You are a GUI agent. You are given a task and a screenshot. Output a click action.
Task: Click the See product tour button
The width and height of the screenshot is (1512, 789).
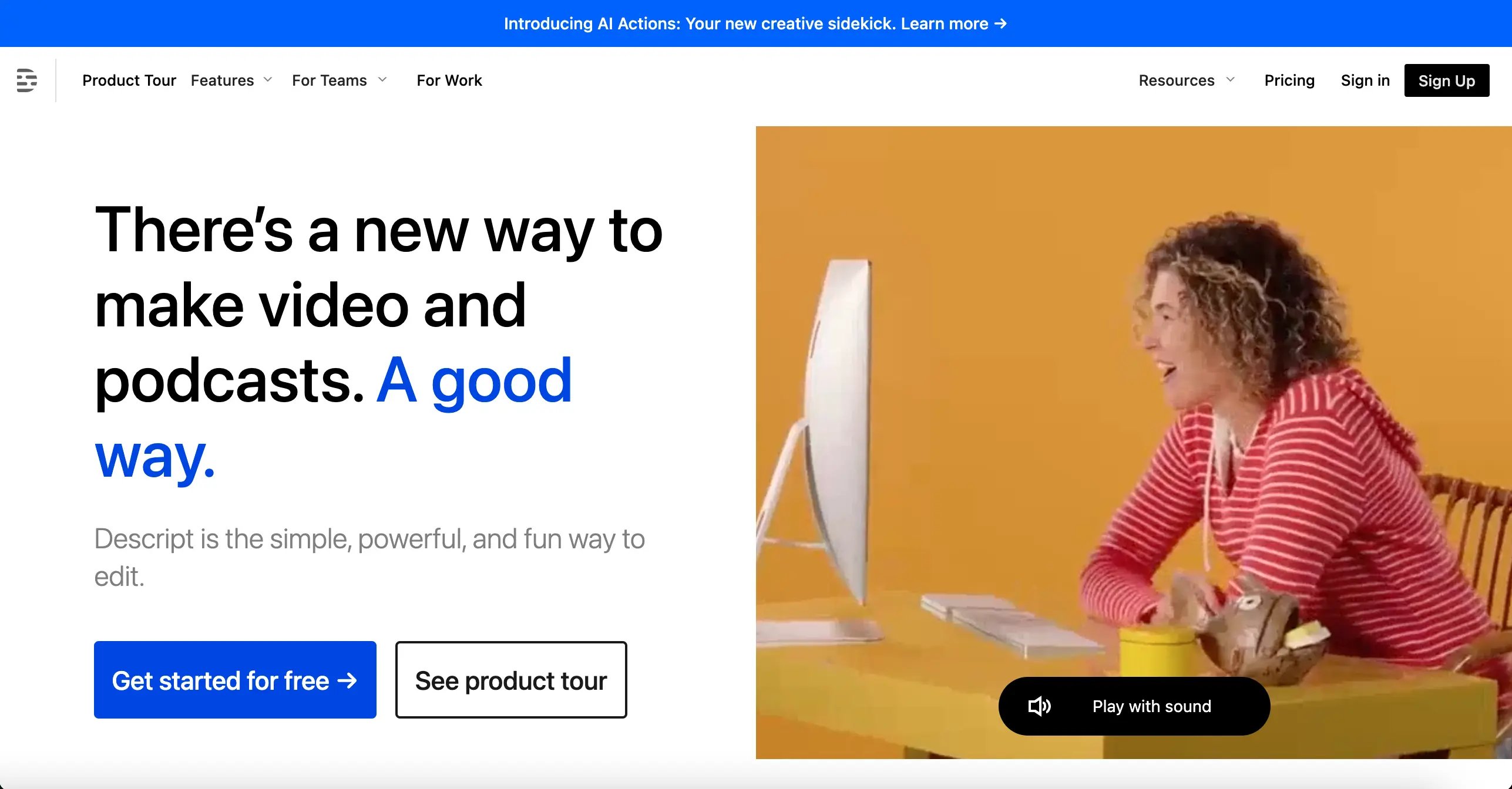[511, 680]
